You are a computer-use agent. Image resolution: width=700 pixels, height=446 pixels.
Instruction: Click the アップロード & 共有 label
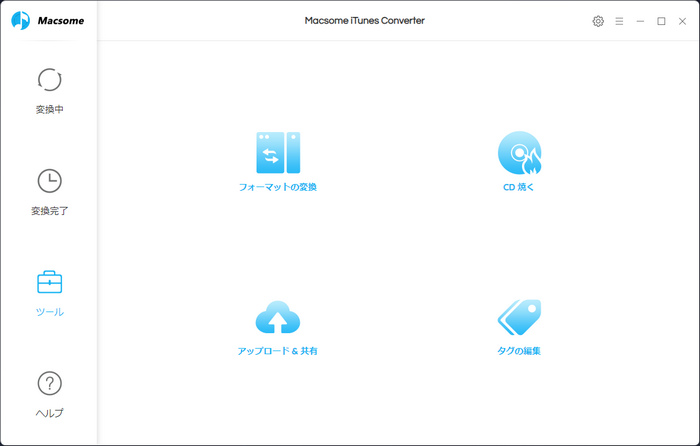coord(277,351)
